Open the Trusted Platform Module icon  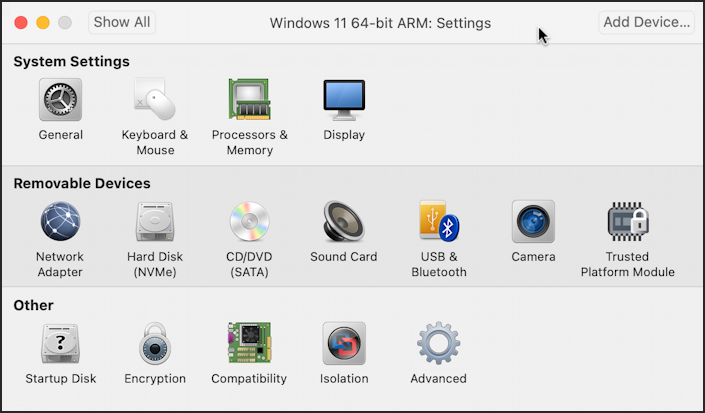point(628,222)
